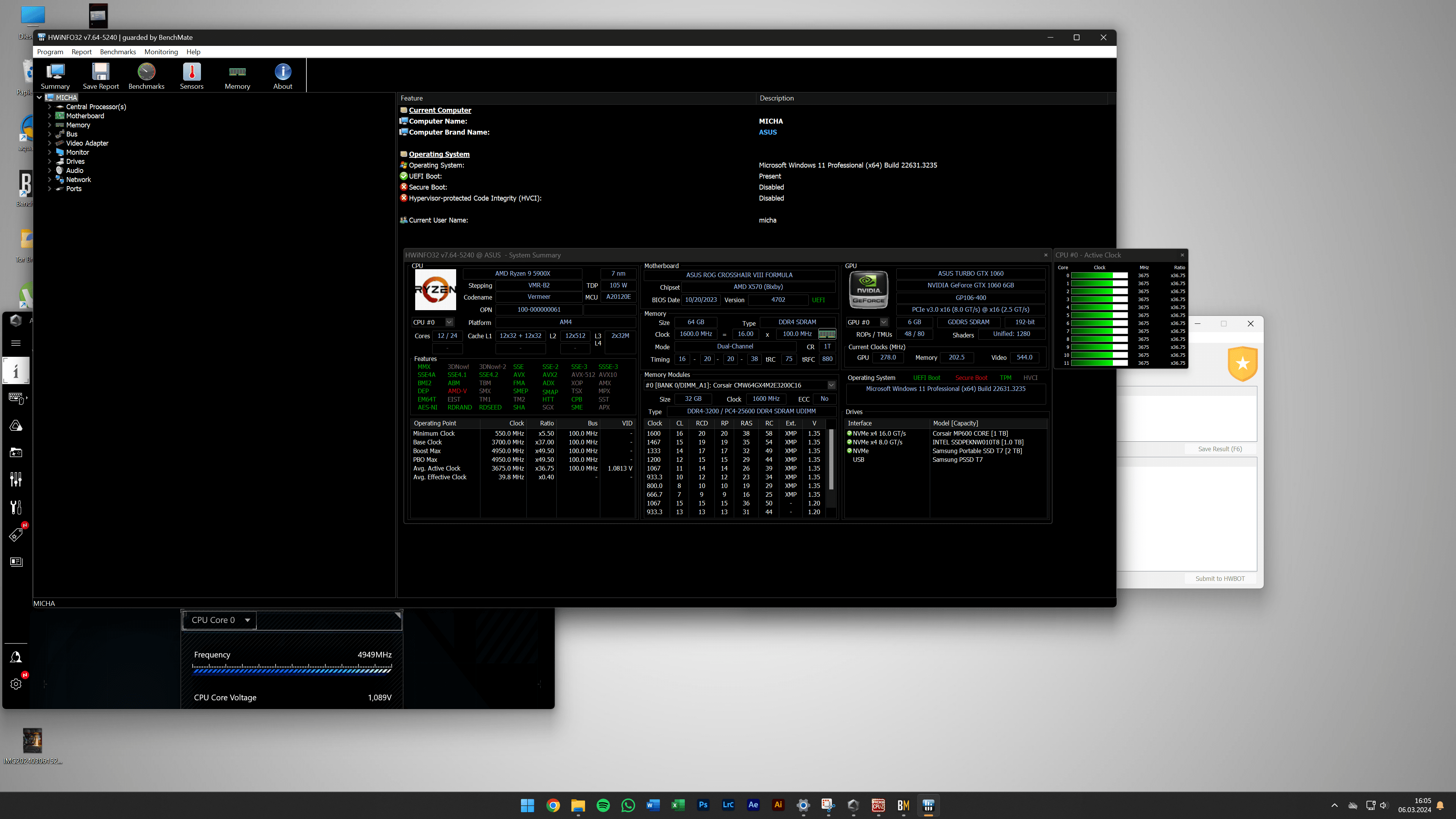Open BenchMate BM icon in taskbar
The image size is (1456, 819).
click(x=903, y=805)
